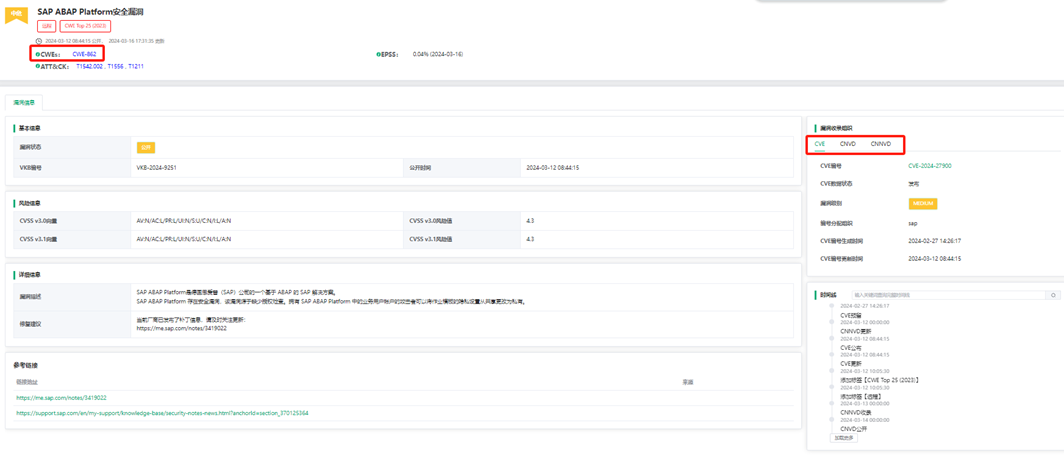Click the info icon next to EPSS
This screenshot has height=456, width=1064.
pyautogui.click(x=378, y=54)
